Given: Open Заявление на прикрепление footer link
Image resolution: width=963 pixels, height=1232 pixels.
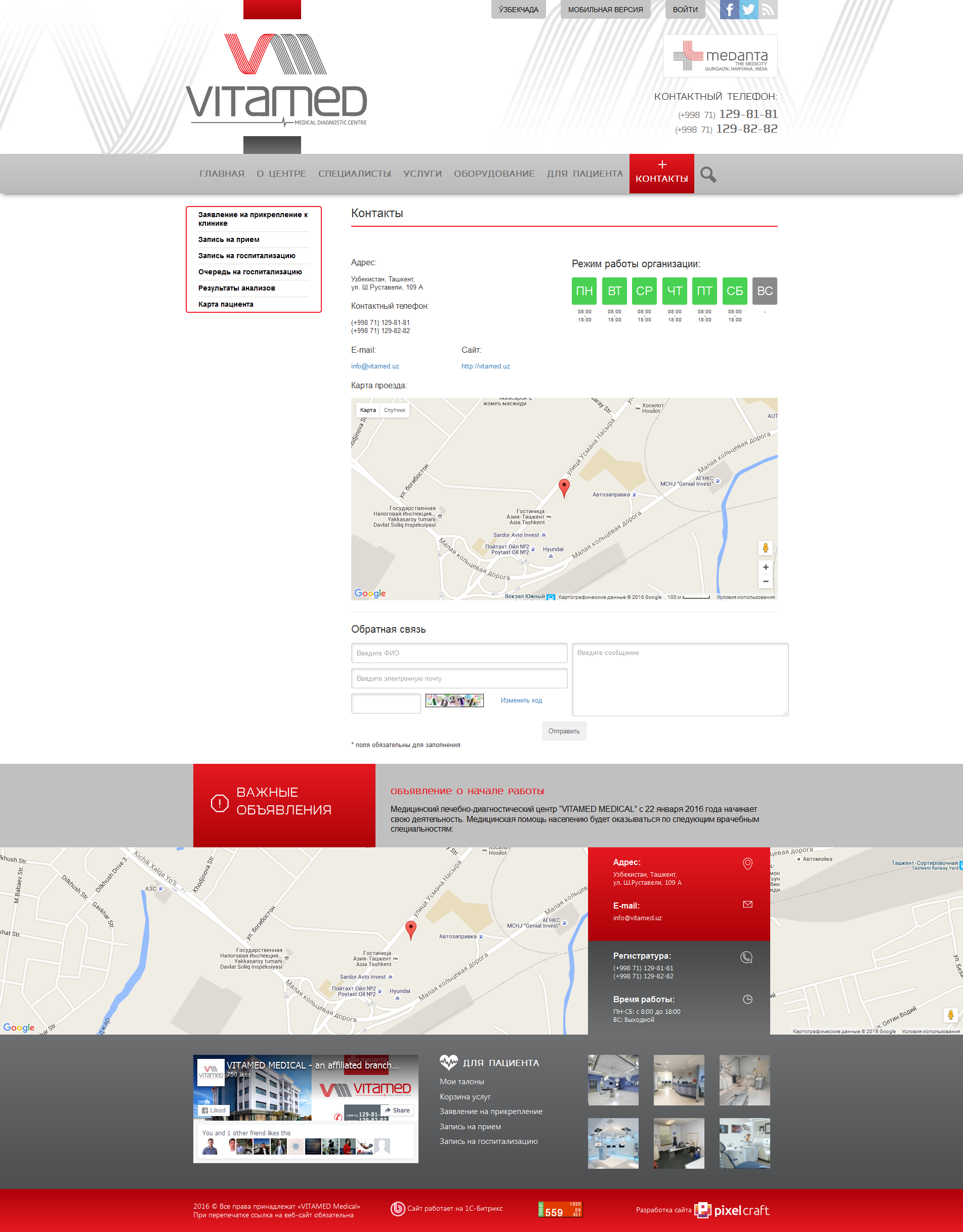Looking at the screenshot, I should [491, 1112].
